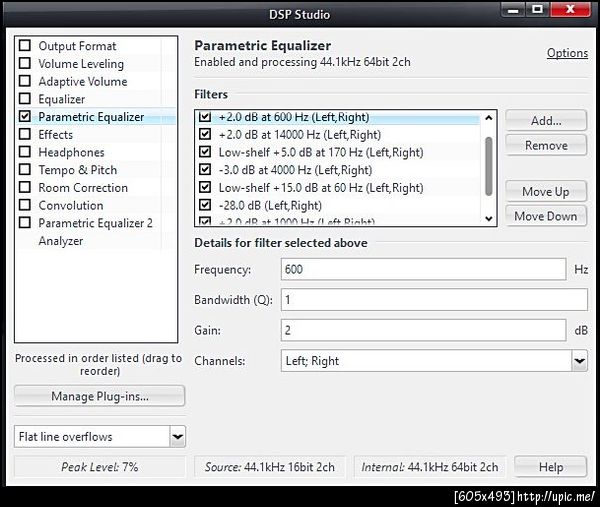Open the Options link
Viewport: 600px width, 507px height.
pyautogui.click(x=567, y=53)
